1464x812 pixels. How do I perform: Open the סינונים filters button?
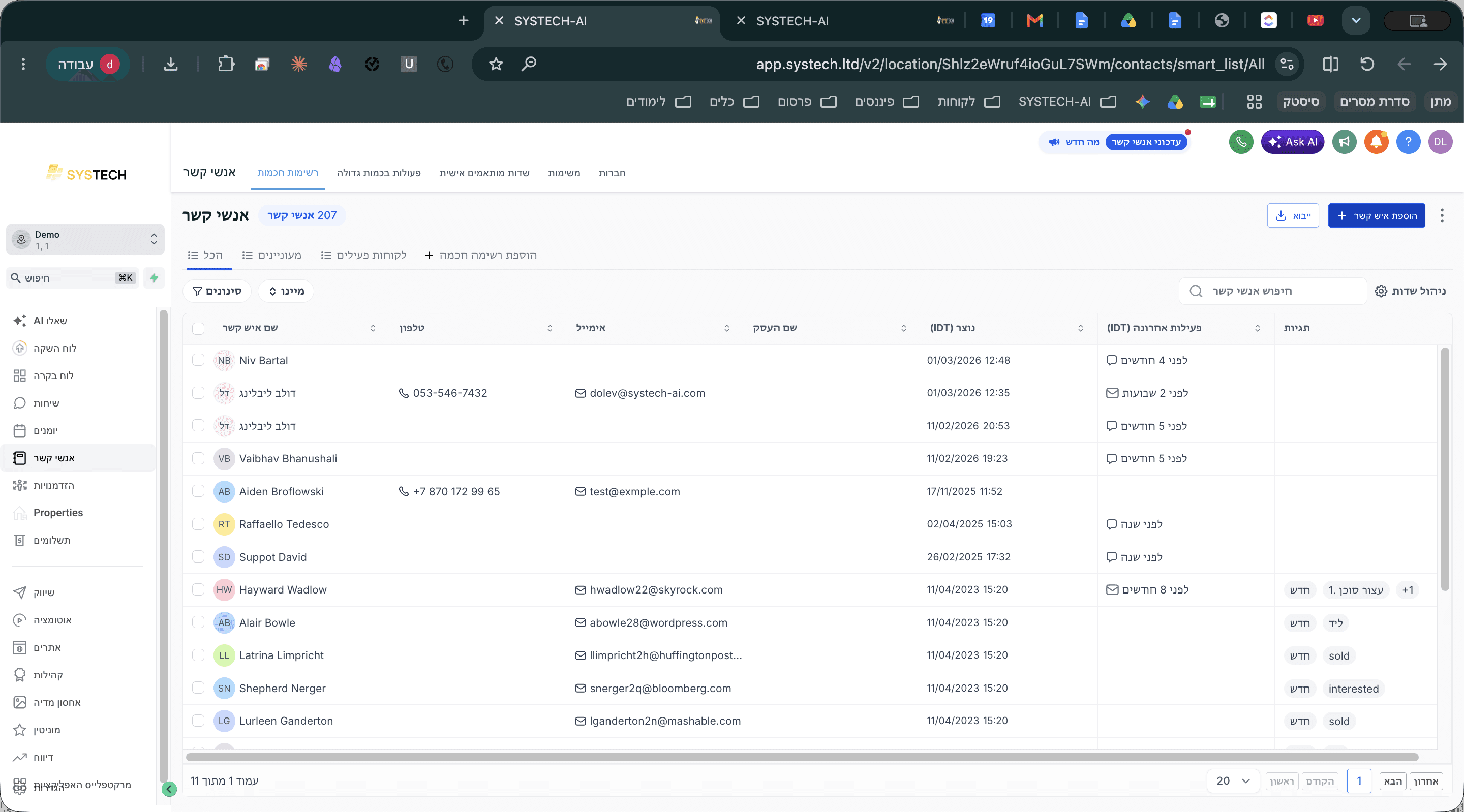click(x=217, y=291)
